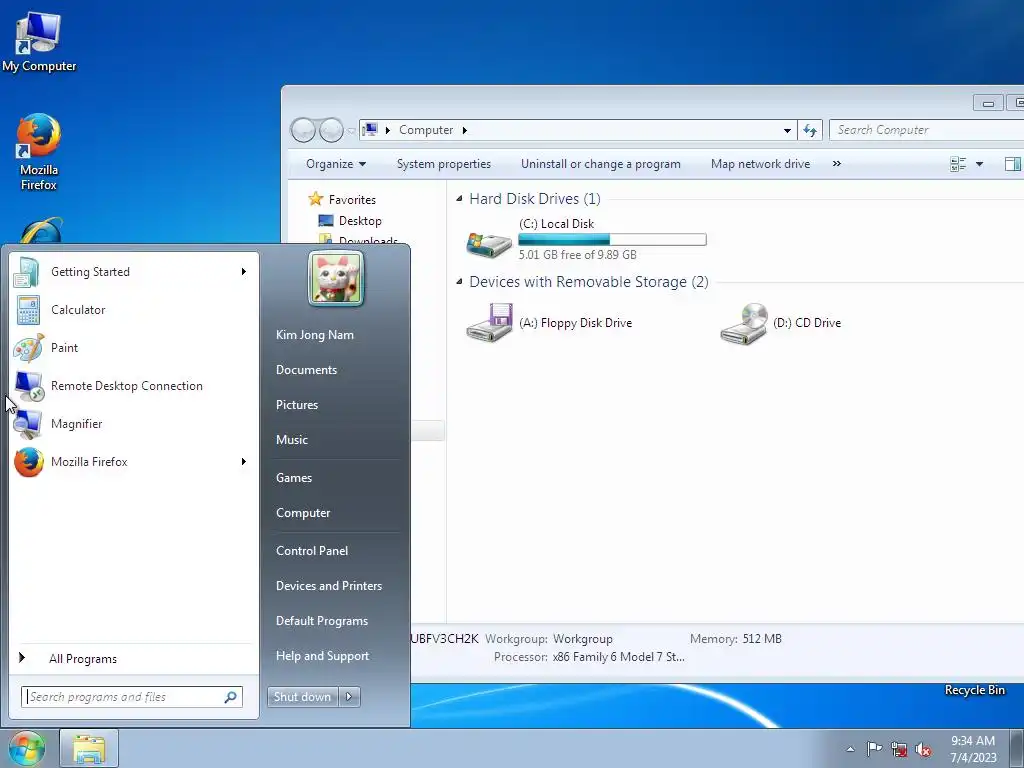Screen dimensions: 1024x768
Task: Open the view options dropdown arrow
Action: 979,164
